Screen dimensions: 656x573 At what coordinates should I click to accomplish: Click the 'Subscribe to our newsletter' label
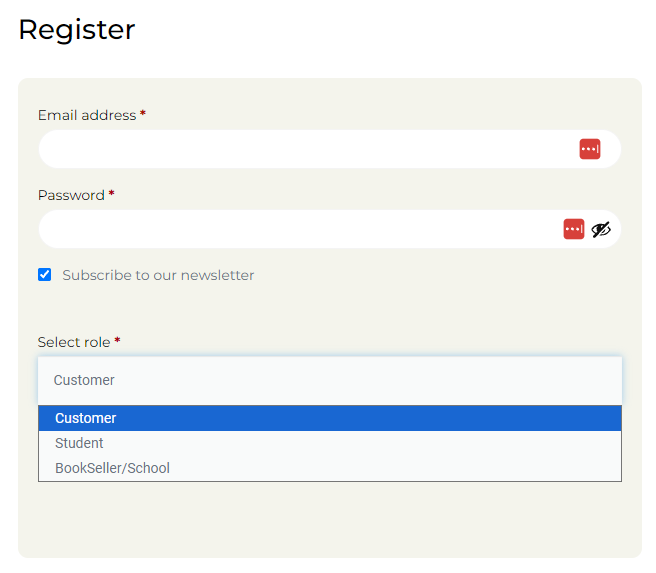pos(158,275)
